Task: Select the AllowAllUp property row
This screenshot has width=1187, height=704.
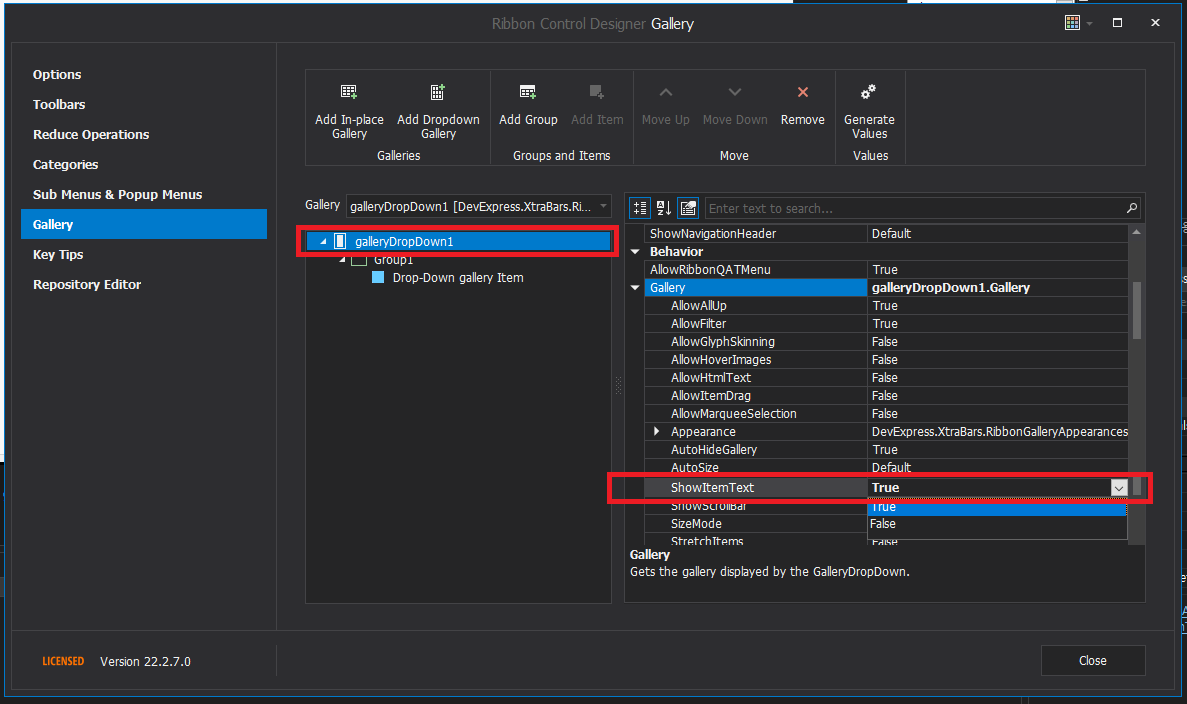Action: [886, 306]
